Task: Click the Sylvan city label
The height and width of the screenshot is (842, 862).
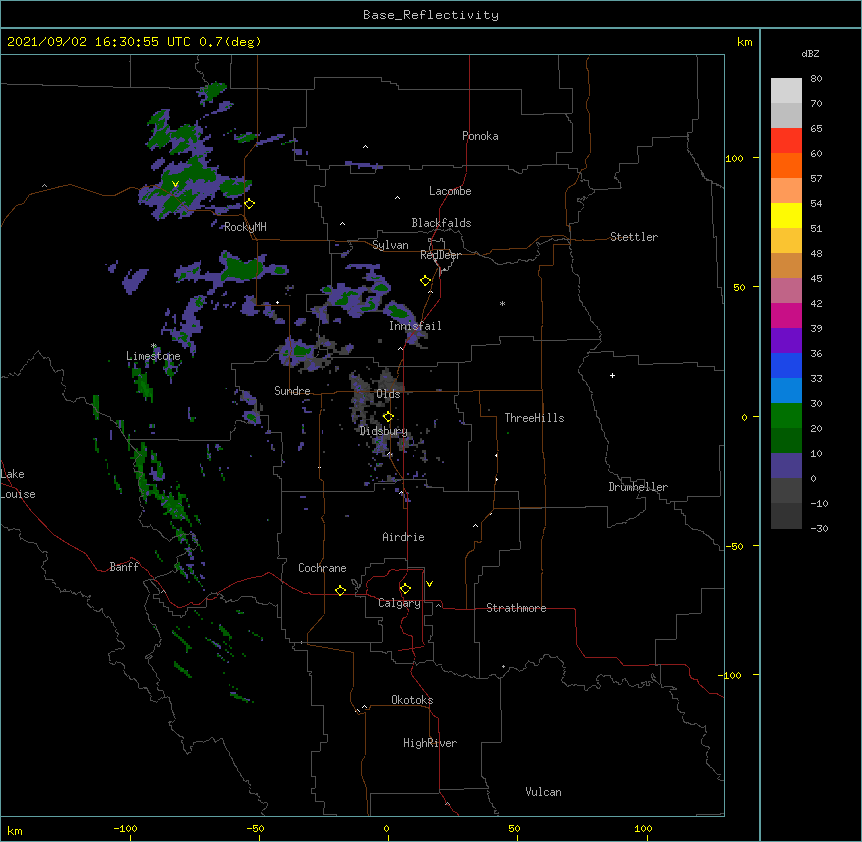Action: (390, 245)
